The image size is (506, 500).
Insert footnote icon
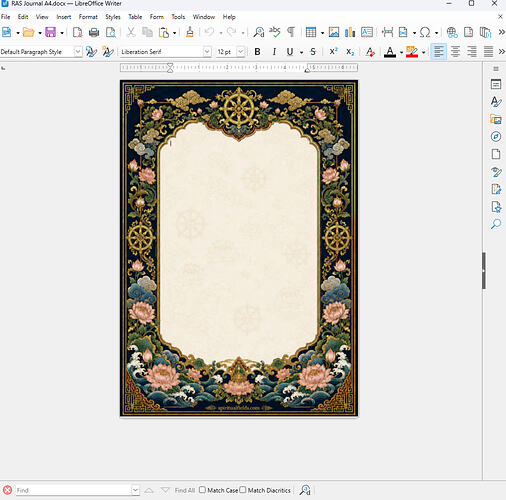click(469, 32)
